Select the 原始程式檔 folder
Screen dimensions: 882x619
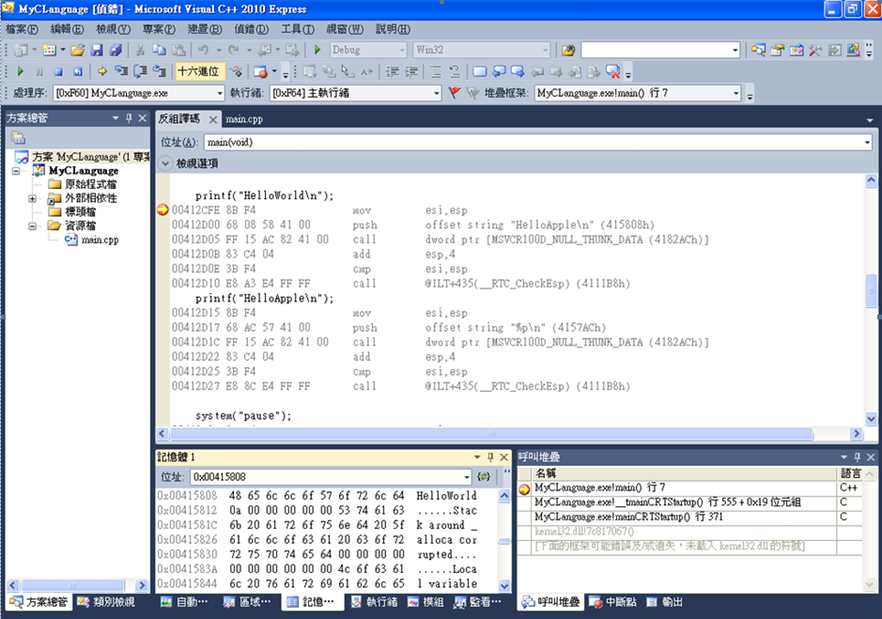[x=91, y=184]
